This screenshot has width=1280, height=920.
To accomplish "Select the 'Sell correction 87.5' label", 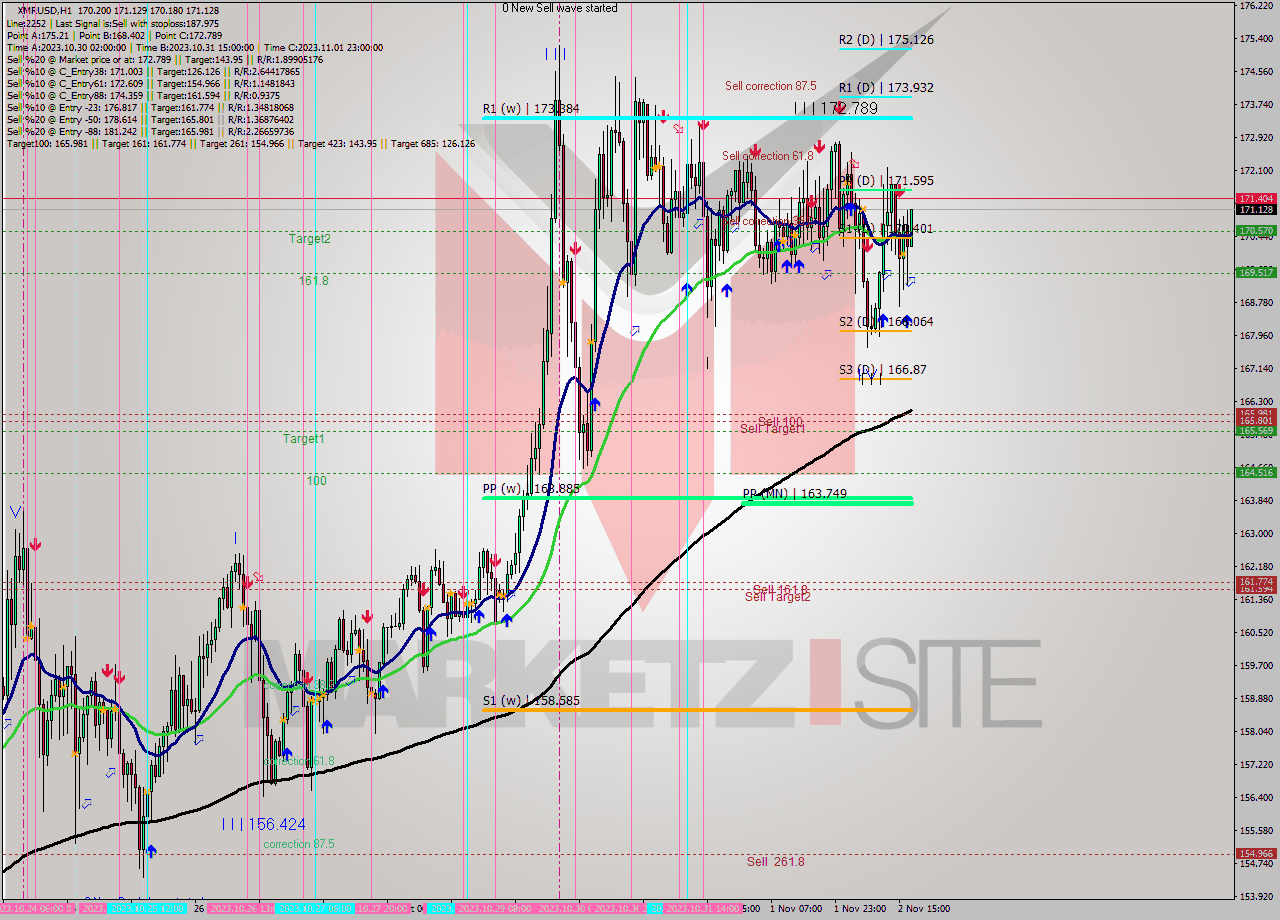I will 770,86.
